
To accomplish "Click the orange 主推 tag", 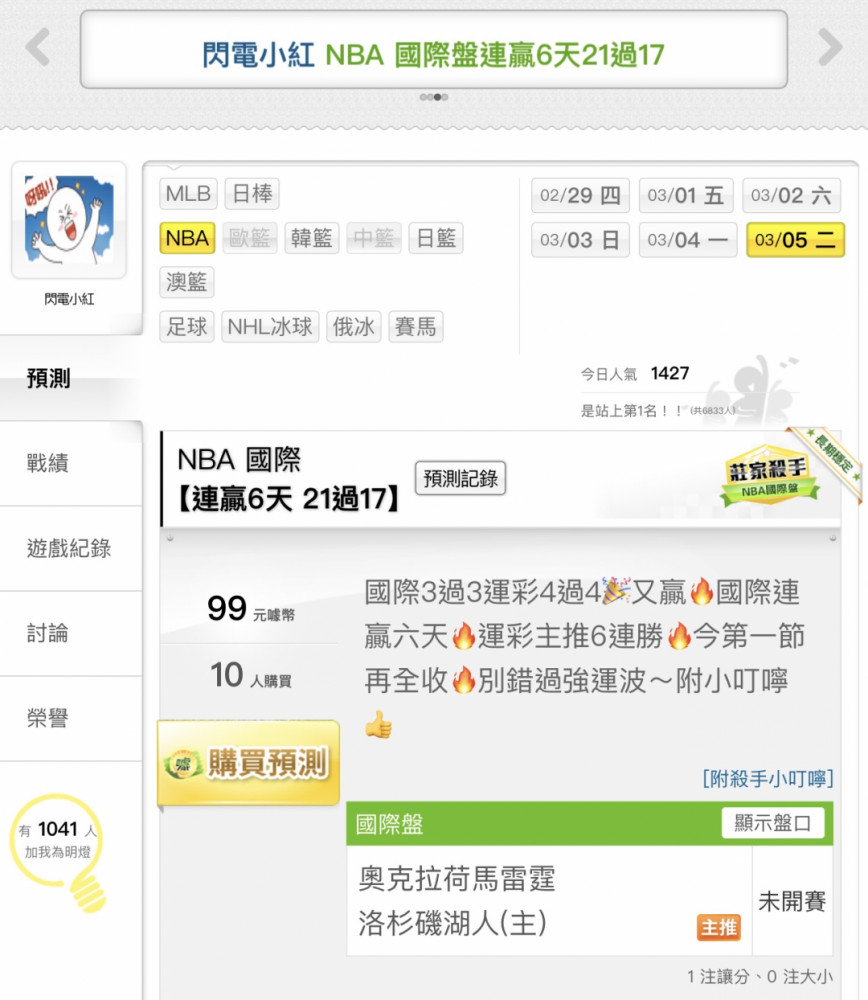I will point(719,927).
